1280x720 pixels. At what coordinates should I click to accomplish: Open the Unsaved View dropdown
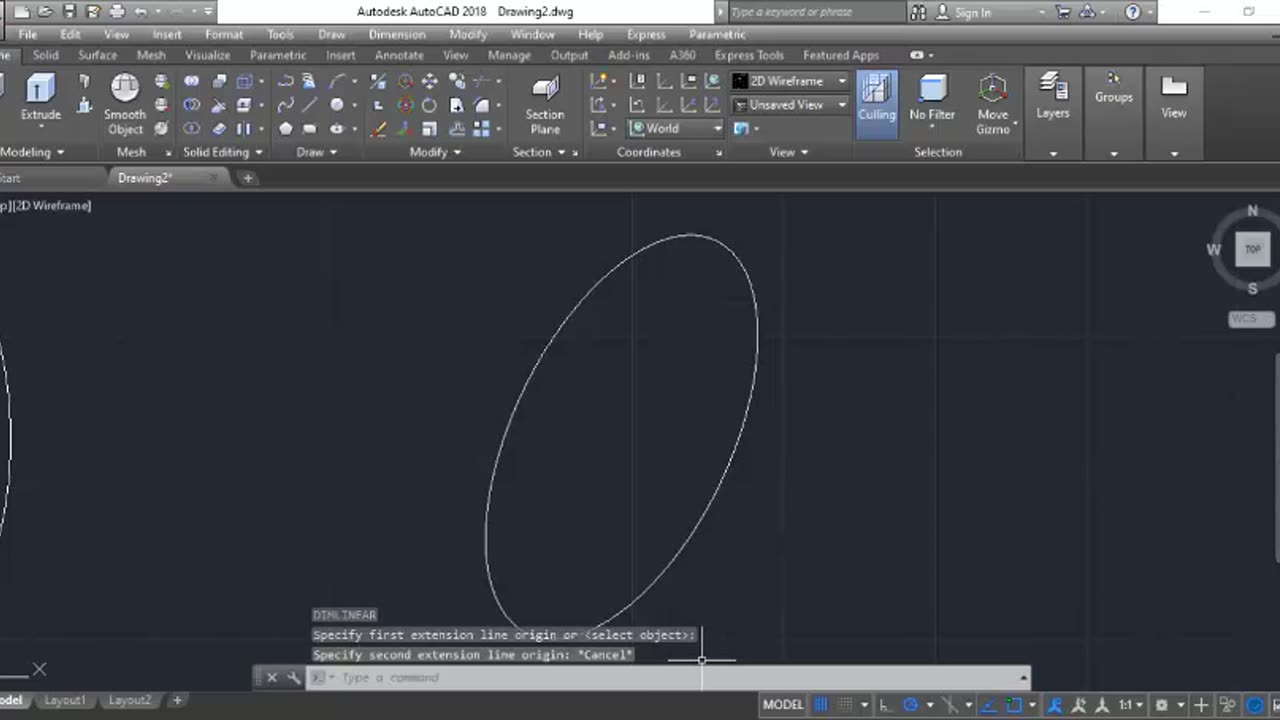790,105
